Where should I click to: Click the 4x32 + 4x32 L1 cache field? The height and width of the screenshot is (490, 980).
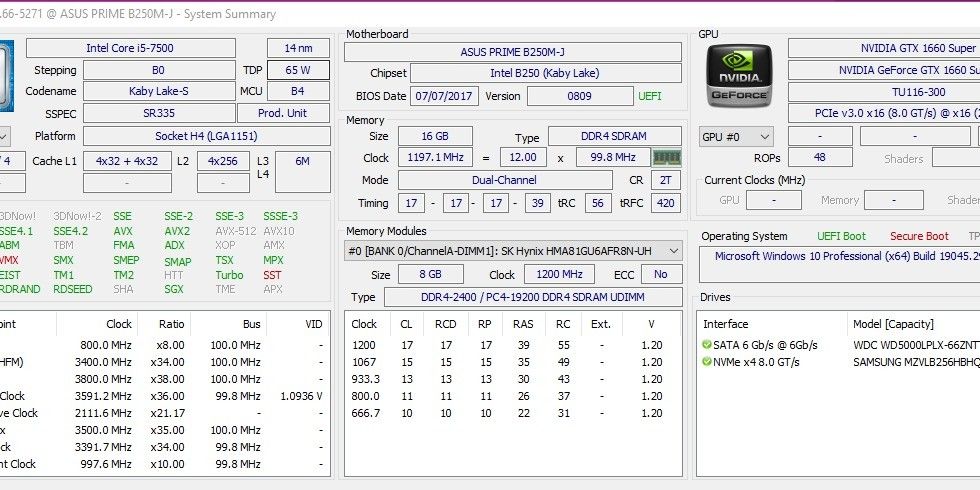(x=127, y=161)
